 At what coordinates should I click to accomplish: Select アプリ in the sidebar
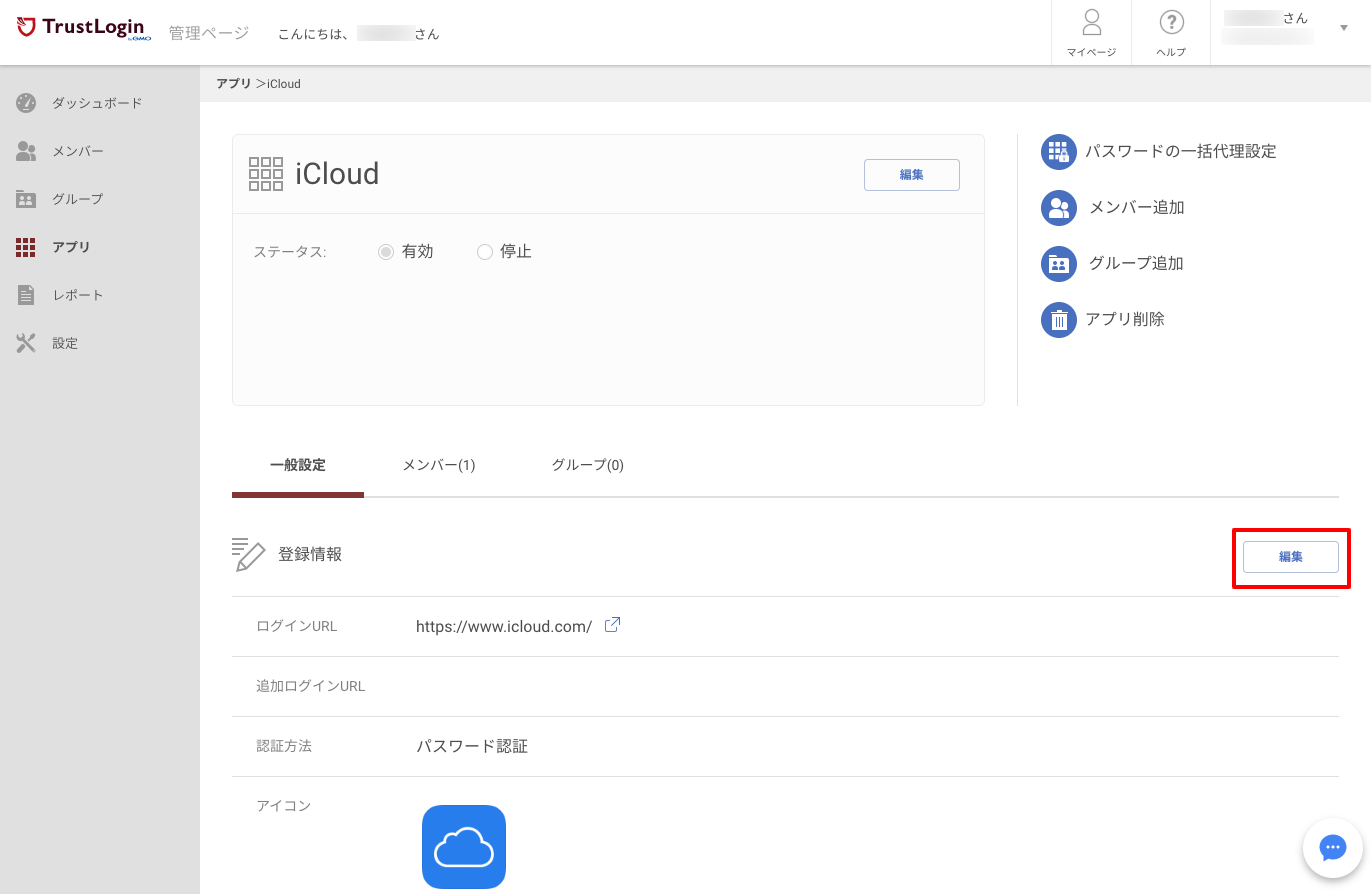pyautogui.click(x=71, y=247)
